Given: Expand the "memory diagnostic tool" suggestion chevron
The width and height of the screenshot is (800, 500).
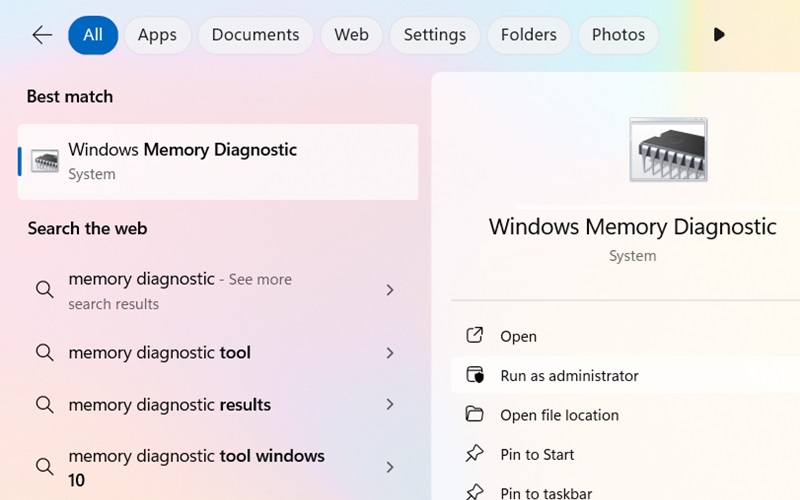Looking at the screenshot, I should tap(390, 353).
